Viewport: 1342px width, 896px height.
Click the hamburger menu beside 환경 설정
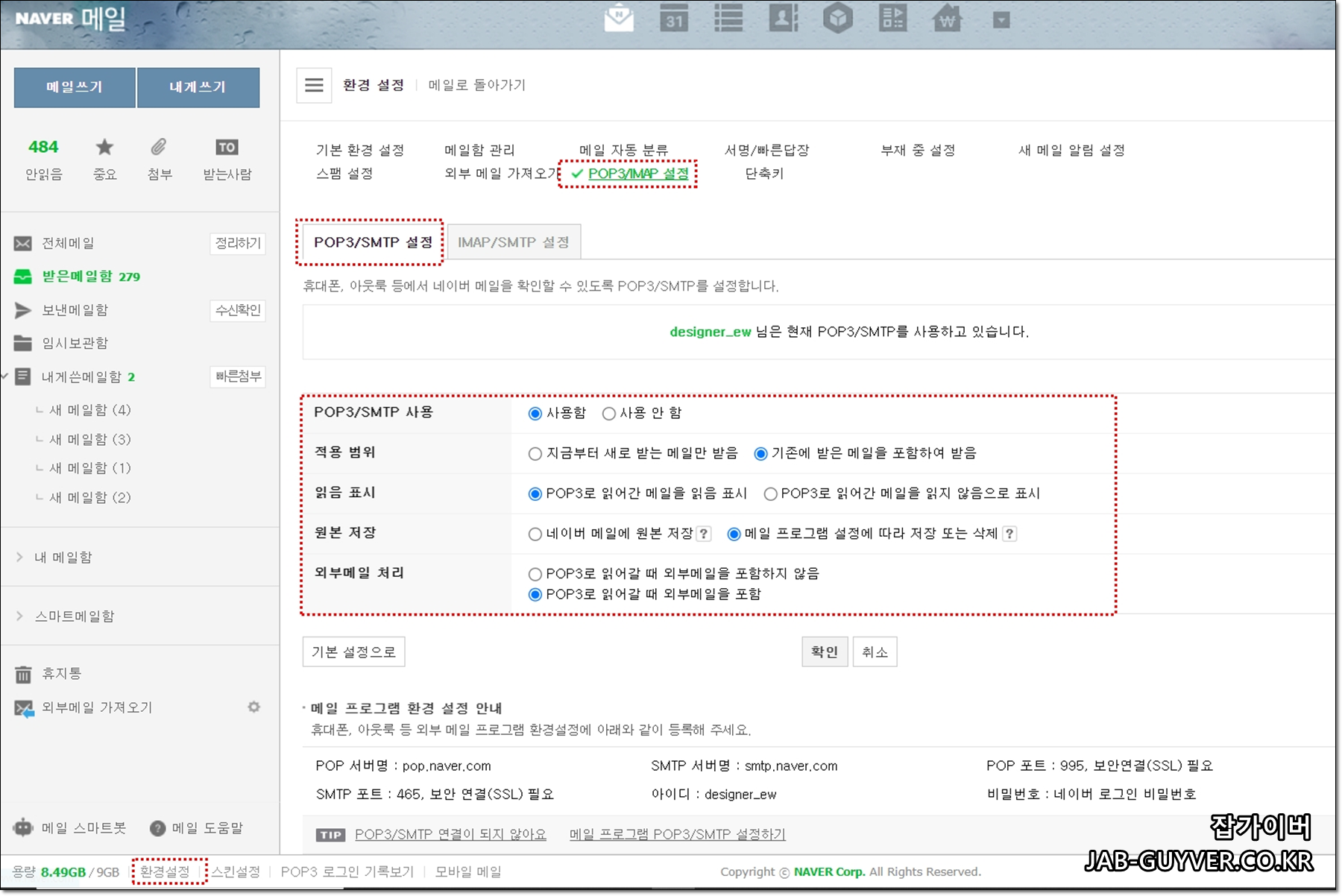313,84
